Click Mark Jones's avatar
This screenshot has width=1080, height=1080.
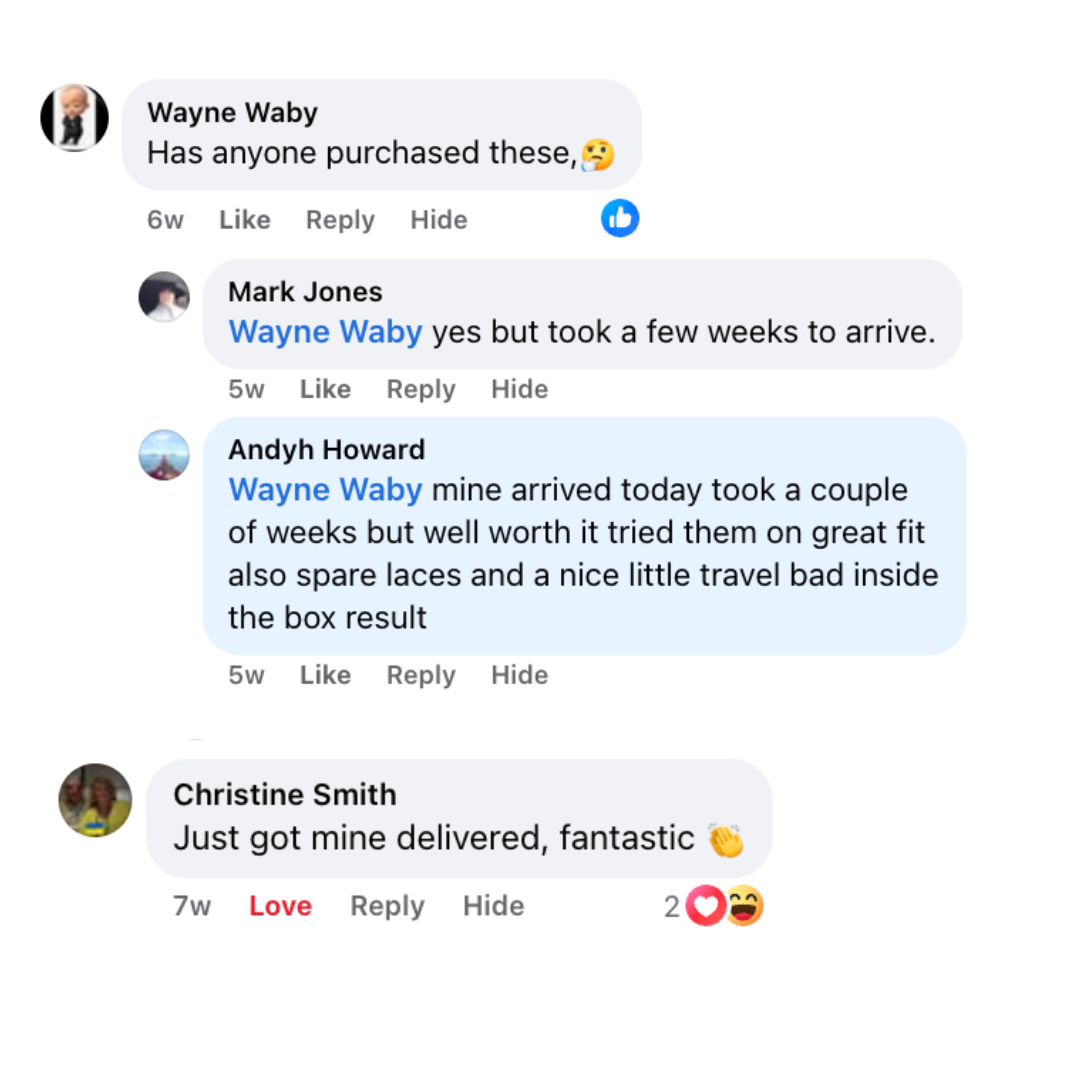pyautogui.click(x=164, y=297)
